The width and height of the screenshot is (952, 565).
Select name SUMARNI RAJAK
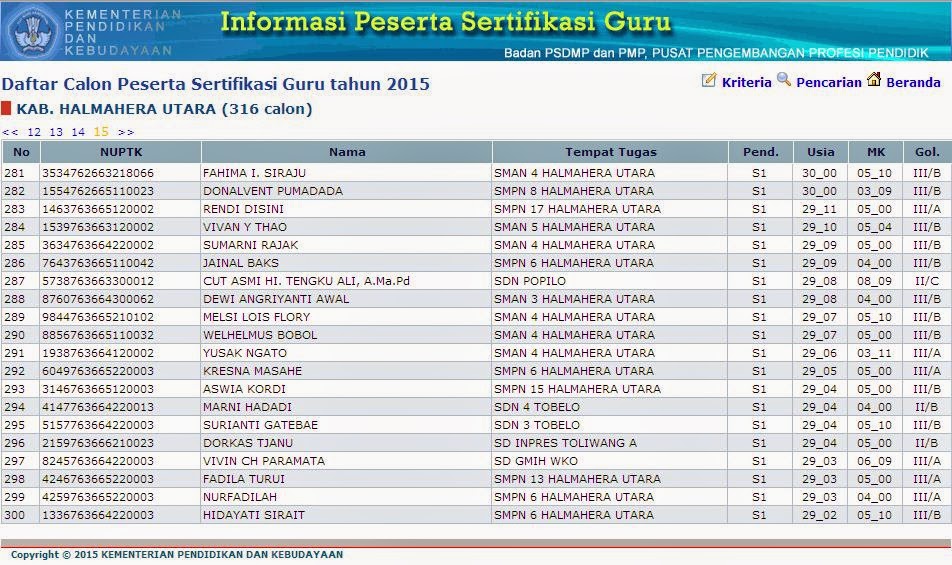tap(251, 245)
